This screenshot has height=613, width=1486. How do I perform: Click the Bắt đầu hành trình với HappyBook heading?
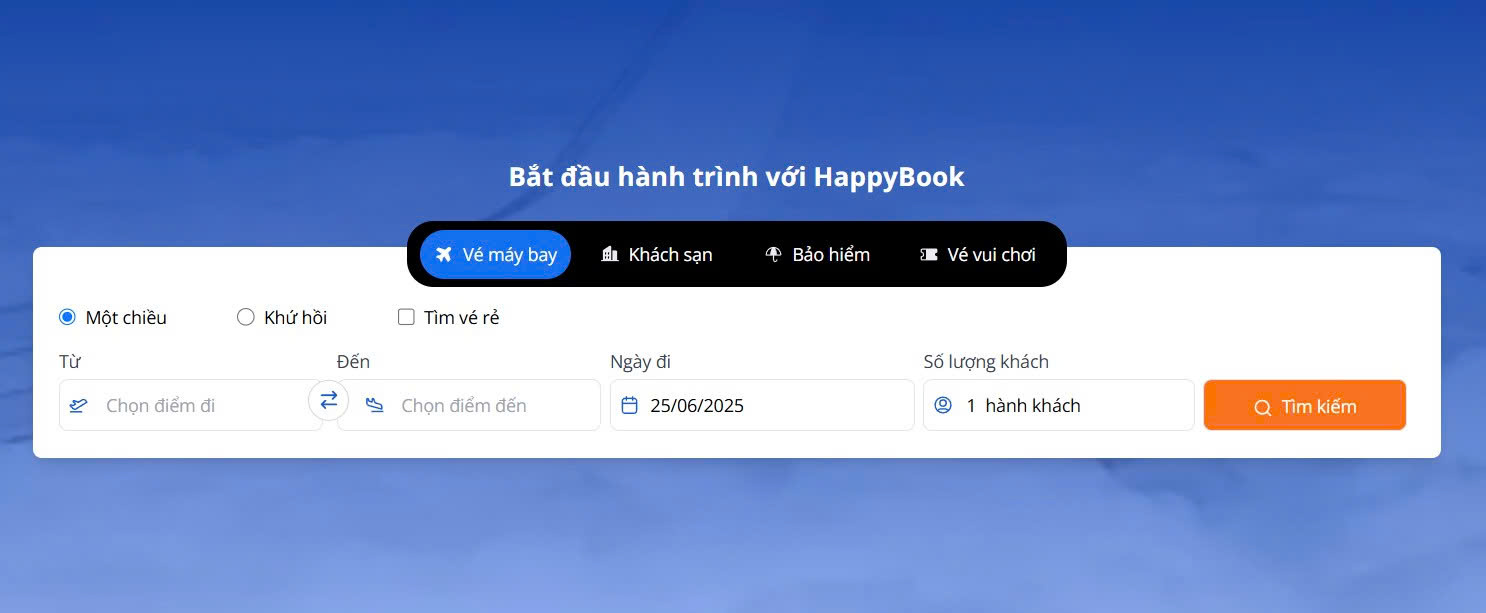pos(737,177)
